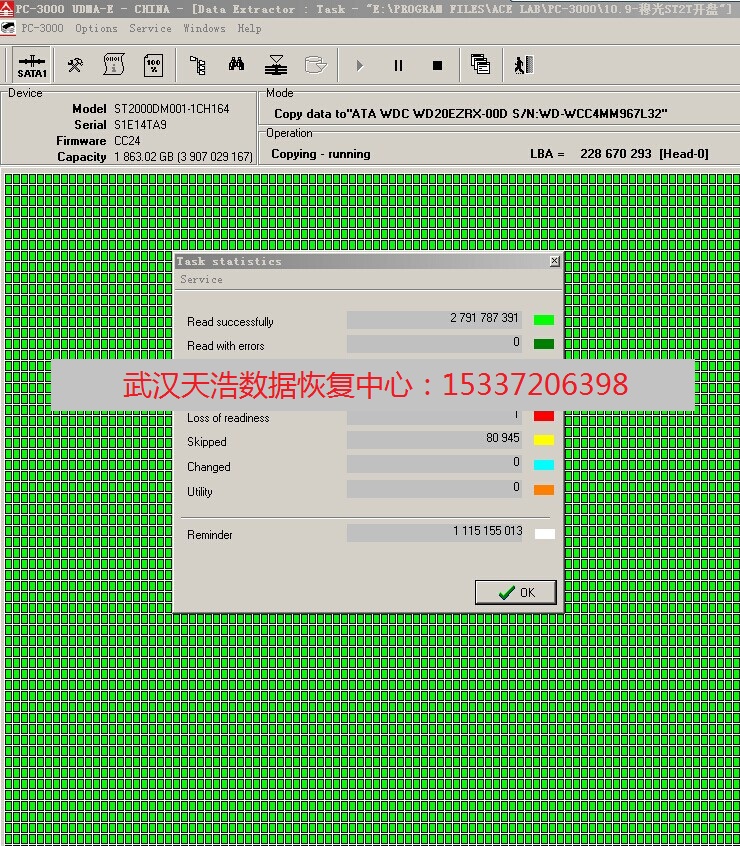Screen dimensions: 740x846
Task: Open the PC-3000 menu
Action: pyautogui.click(x=42, y=28)
